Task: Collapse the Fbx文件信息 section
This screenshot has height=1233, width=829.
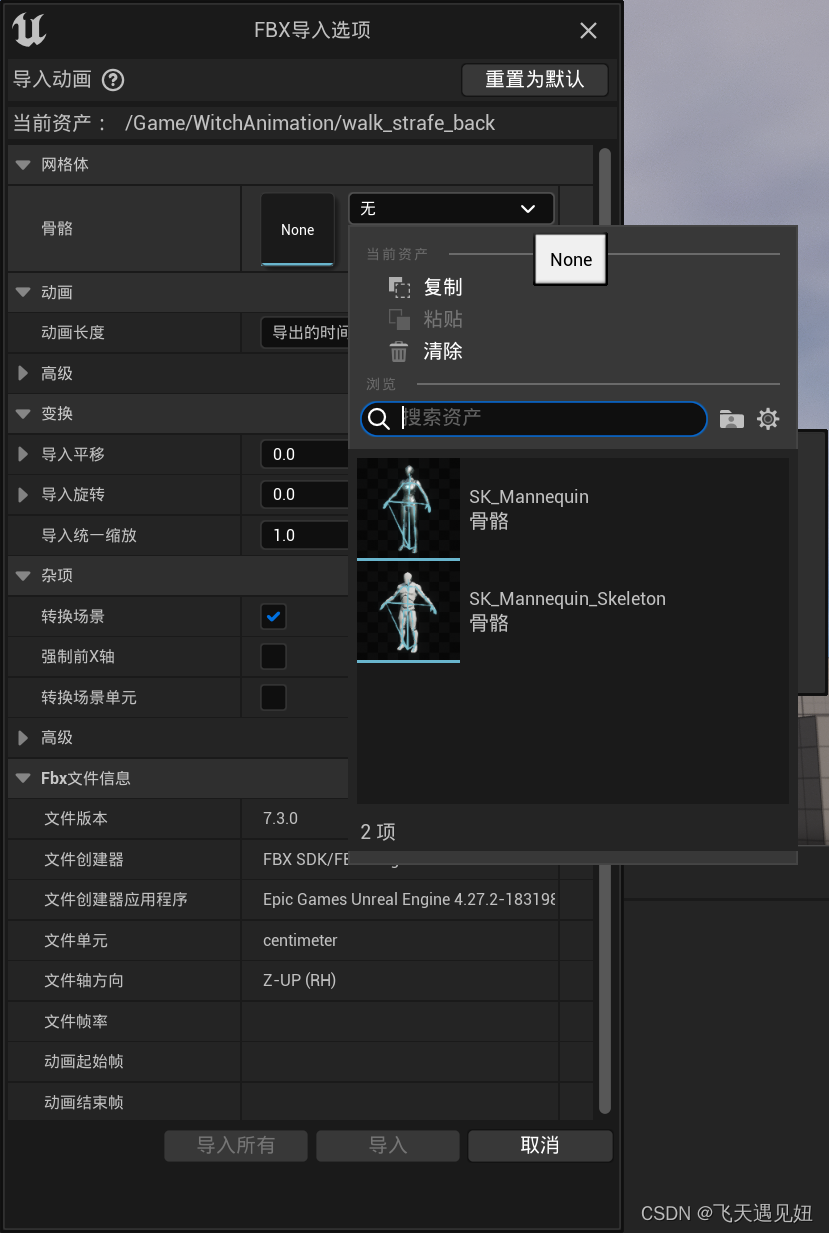Action: [x=23, y=778]
